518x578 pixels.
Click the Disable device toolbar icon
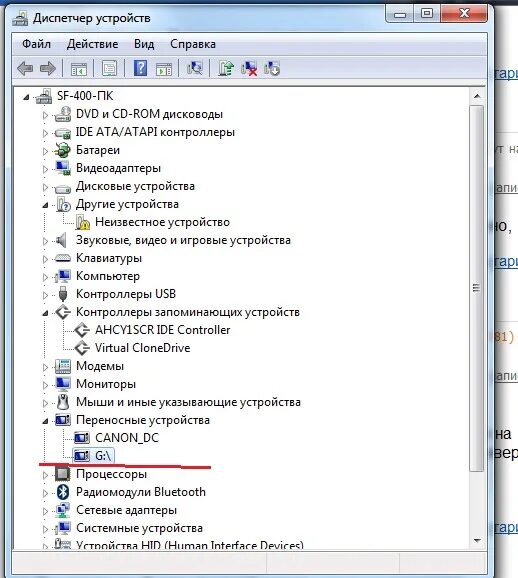tap(272, 69)
